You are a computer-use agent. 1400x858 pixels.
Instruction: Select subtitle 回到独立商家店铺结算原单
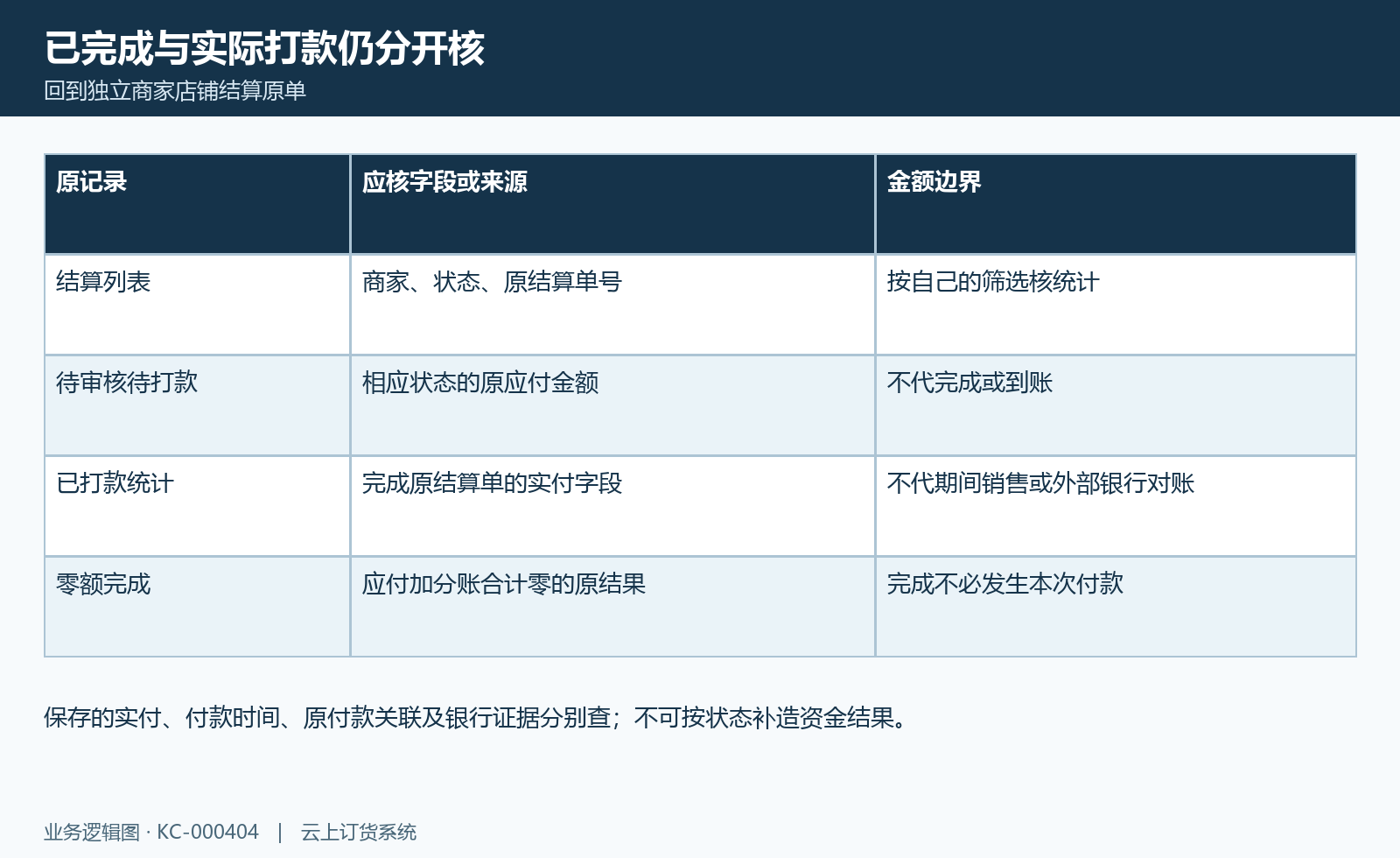175,91
